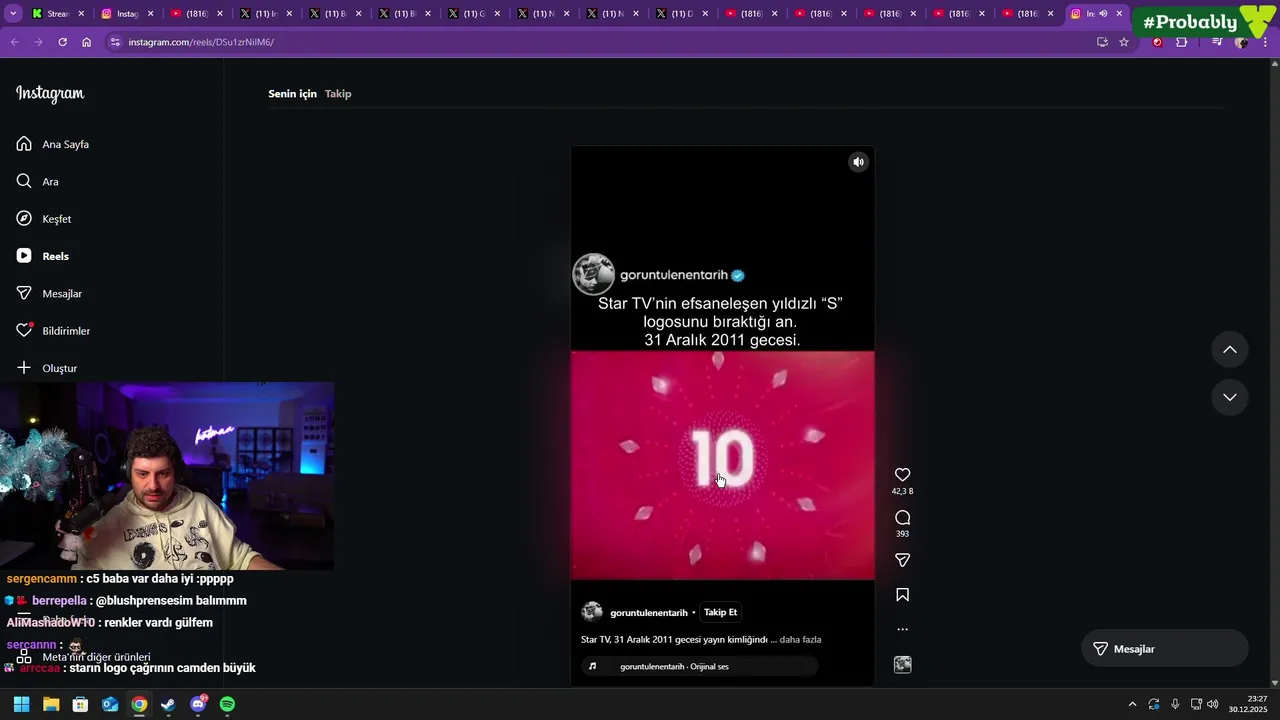
Task: Switch to the 'Takip' tab
Action: tap(338, 93)
